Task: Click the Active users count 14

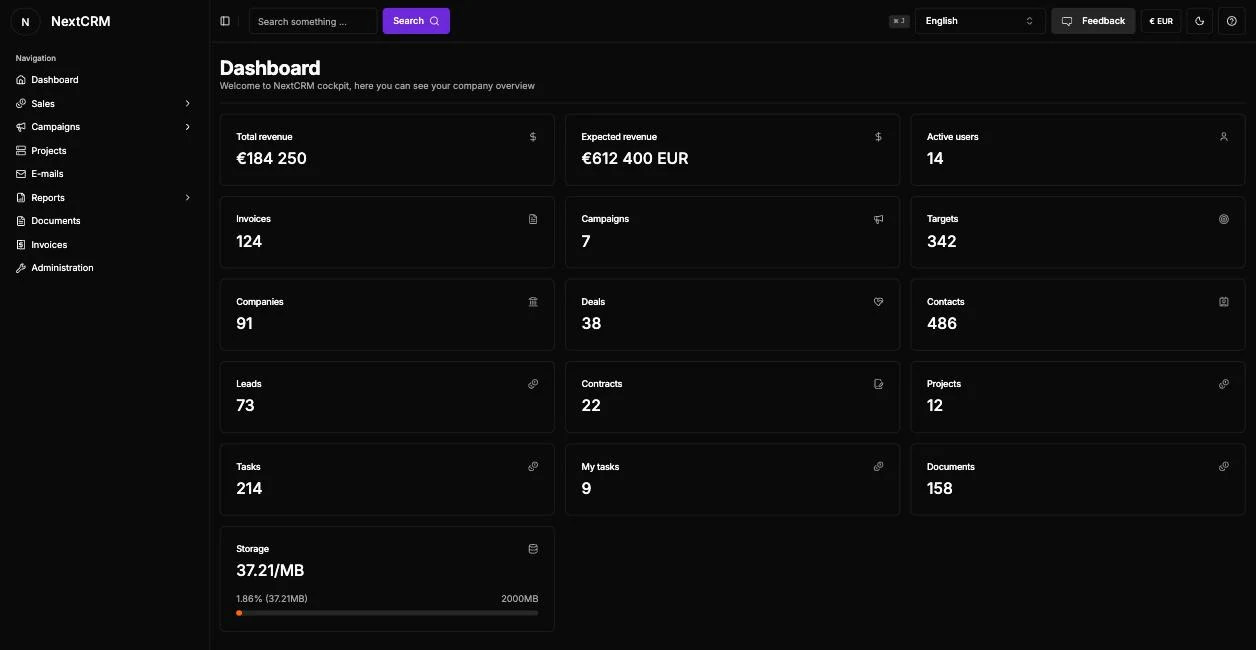Action: pyautogui.click(x=935, y=158)
